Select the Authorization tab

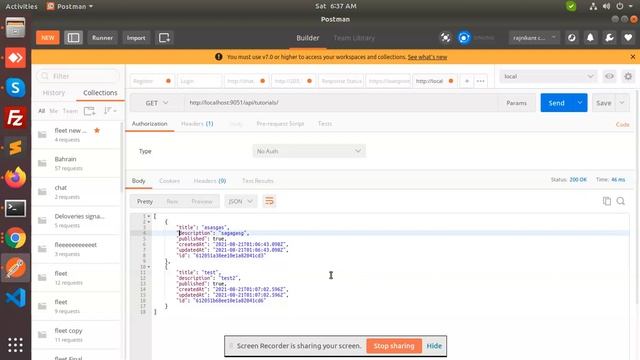pyautogui.click(x=149, y=124)
